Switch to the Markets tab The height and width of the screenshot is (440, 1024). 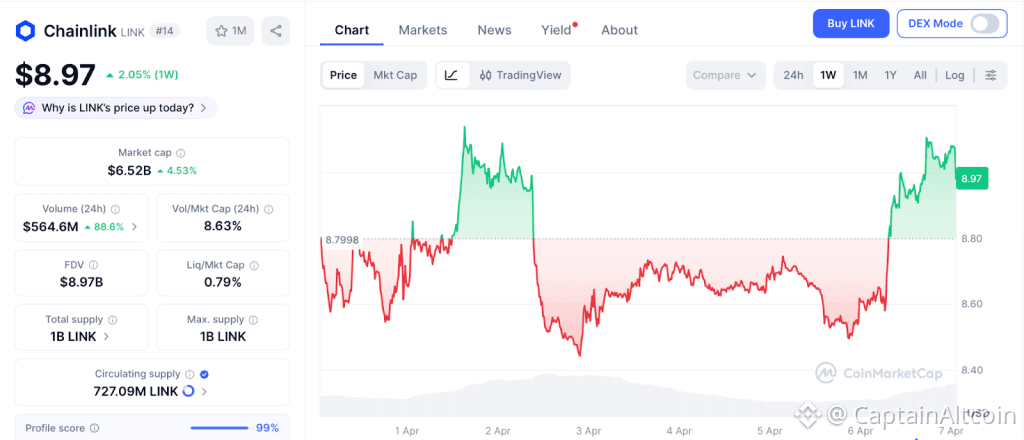coord(423,30)
